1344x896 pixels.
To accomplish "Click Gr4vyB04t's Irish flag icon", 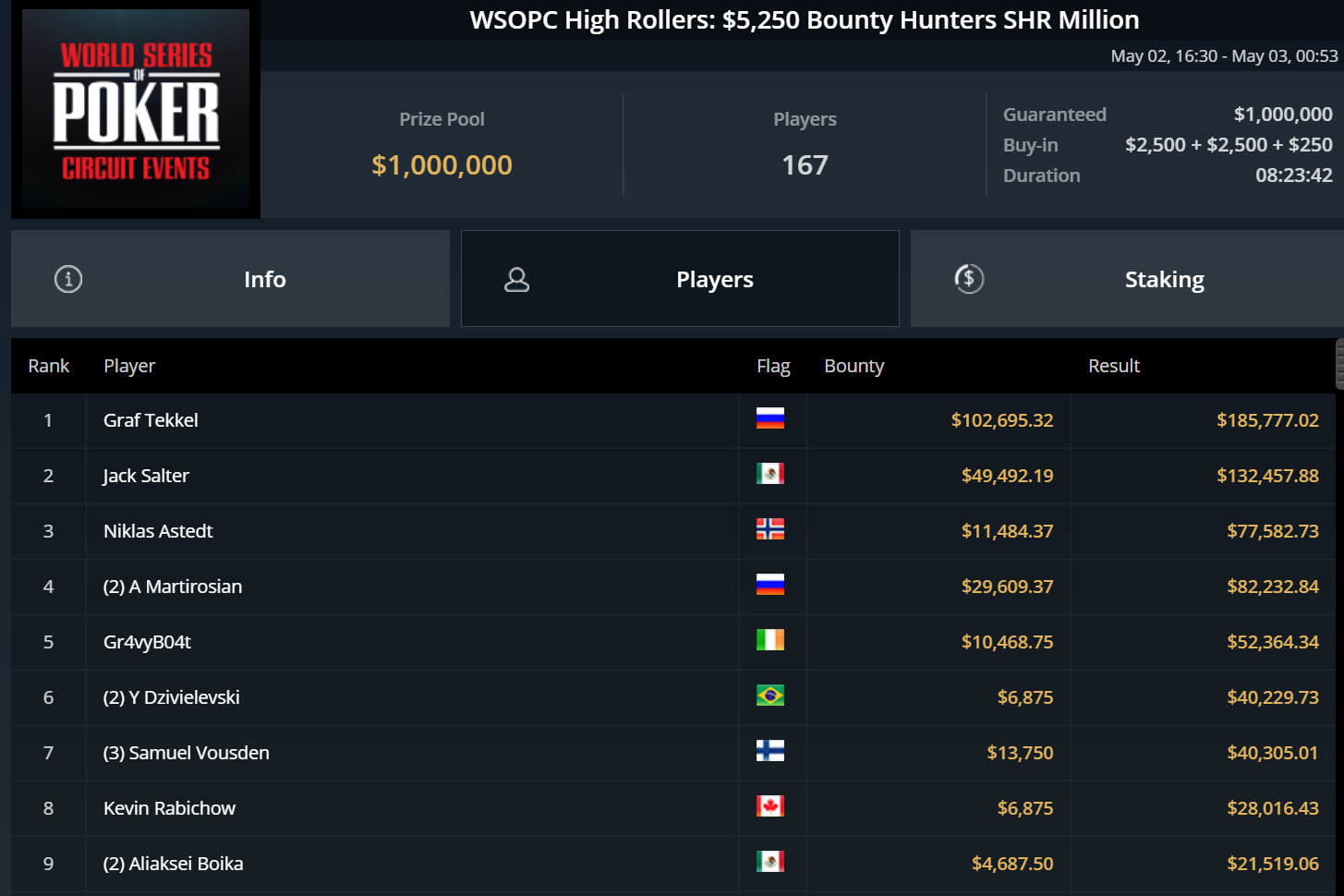I will click(x=770, y=640).
